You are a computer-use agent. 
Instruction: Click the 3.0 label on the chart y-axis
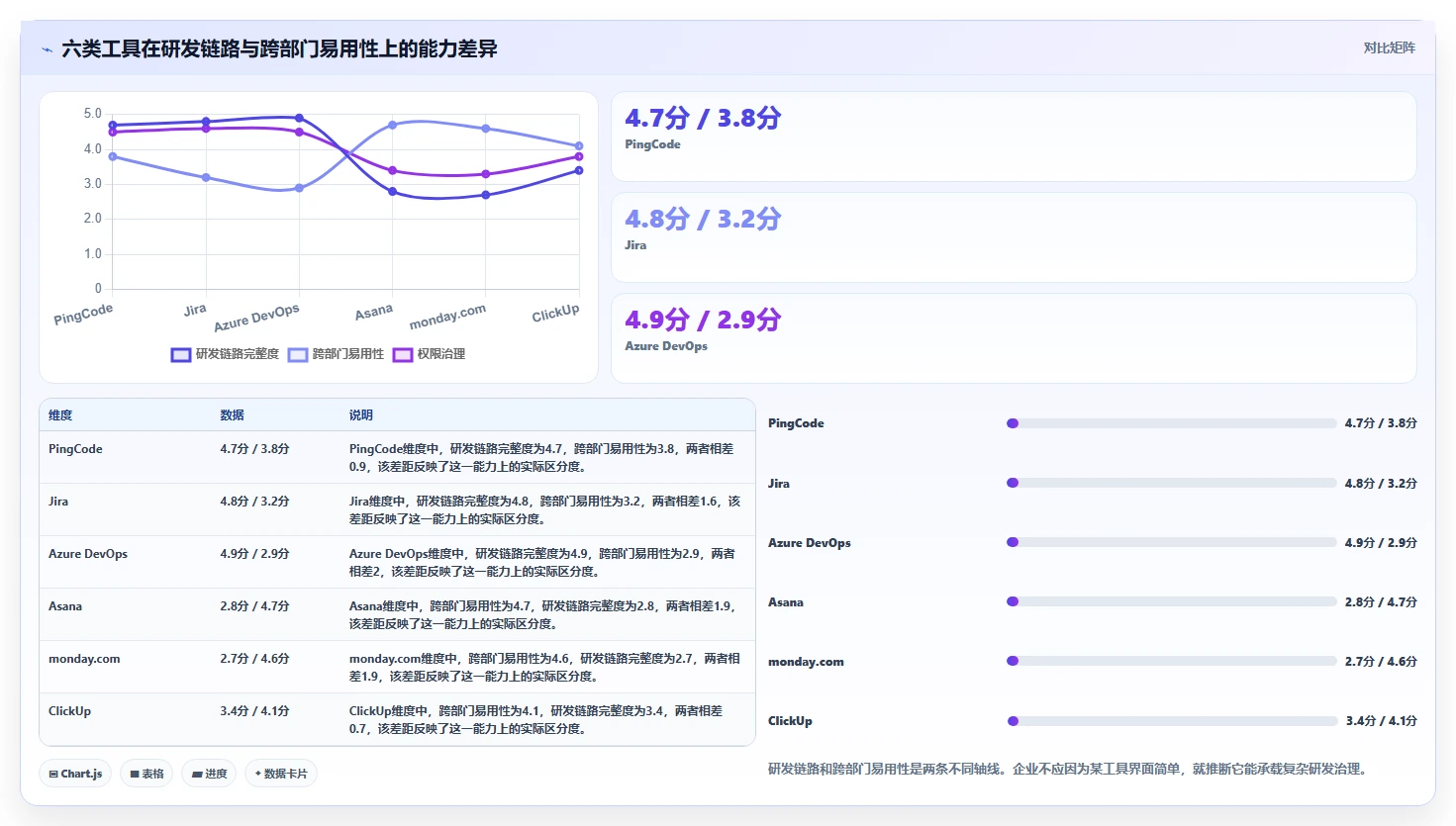click(92, 184)
